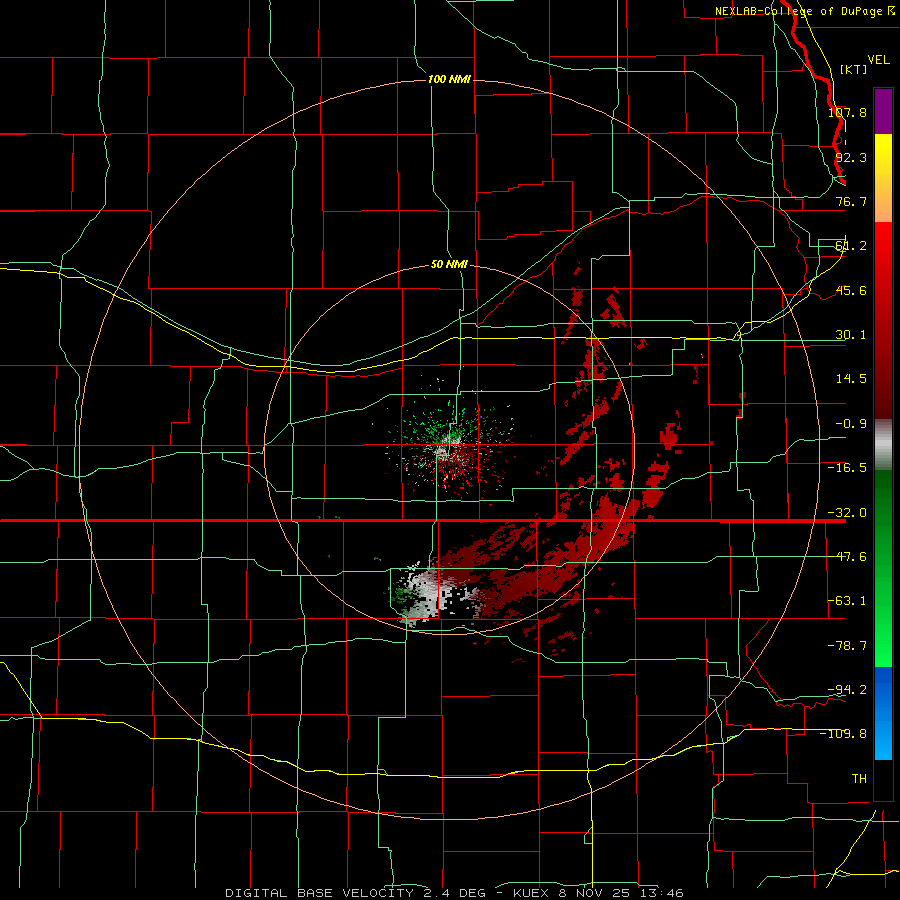The height and width of the screenshot is (900, 900).
Task: Click the 30.1 velocity scale value
Action: tap(851, 335)
